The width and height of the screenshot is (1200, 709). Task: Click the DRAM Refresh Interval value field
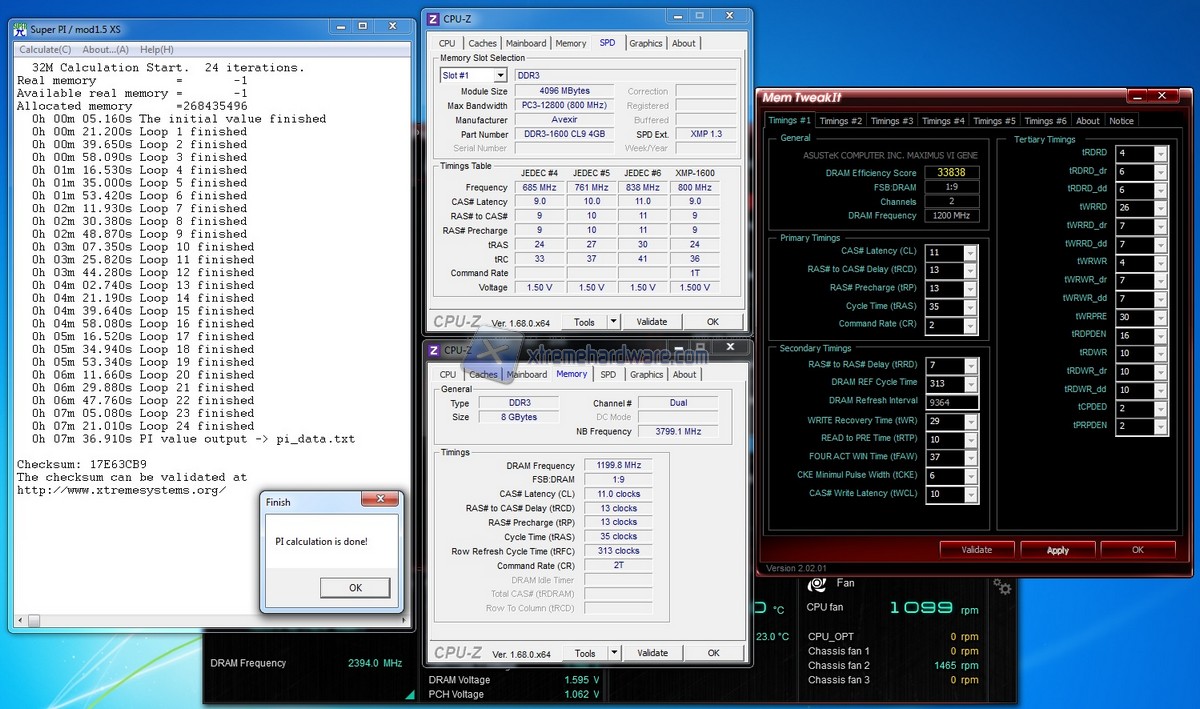pos(952,402)
